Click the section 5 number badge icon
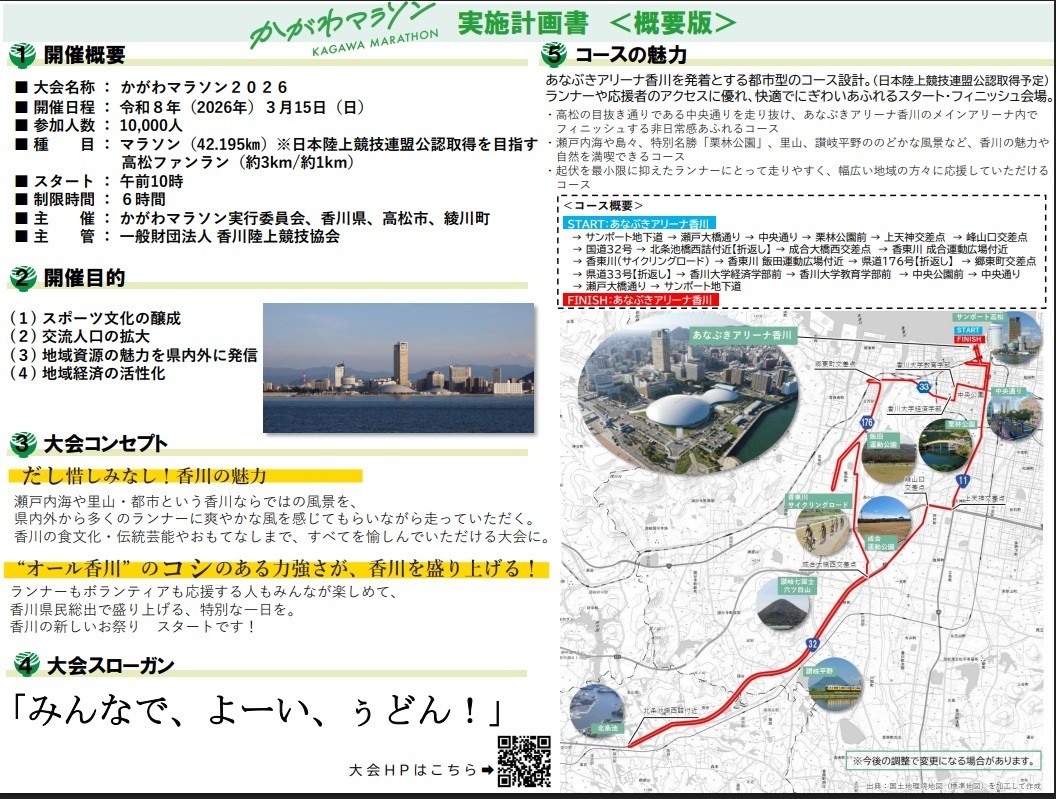This screenshot has height=799, width=1056. [554, 54]
